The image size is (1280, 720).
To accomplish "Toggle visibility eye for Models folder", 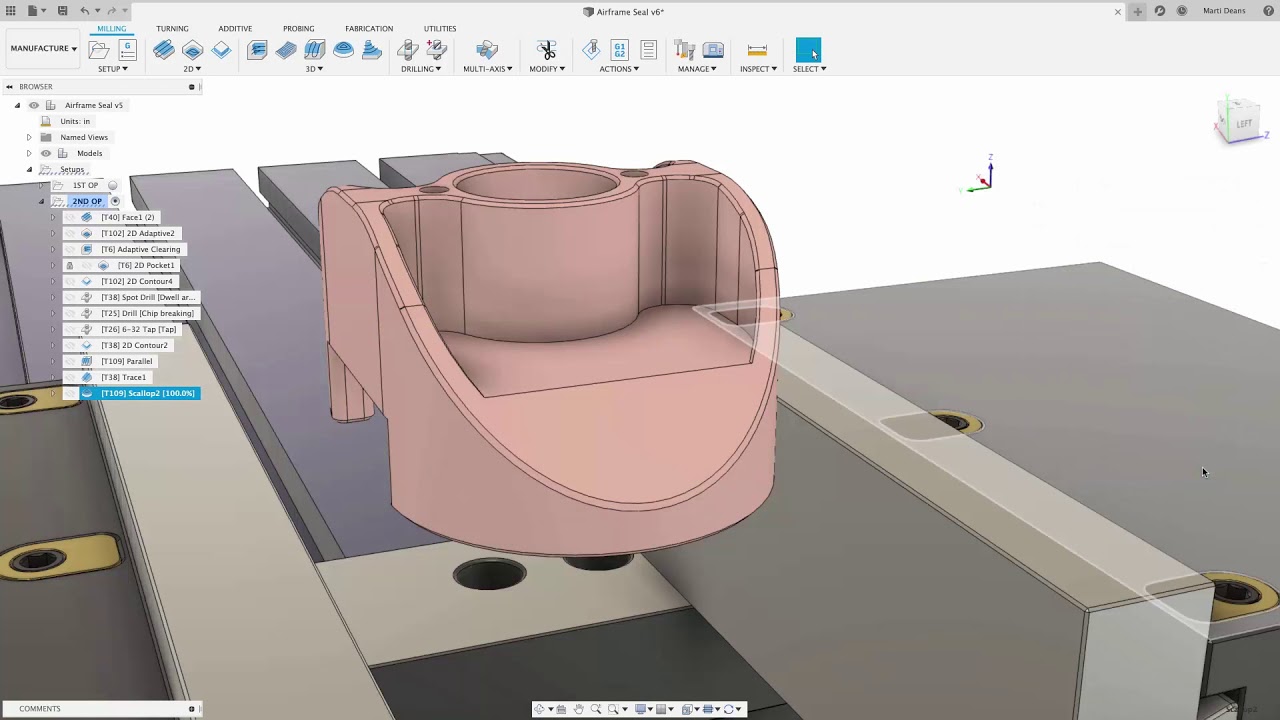I will 46,153.
